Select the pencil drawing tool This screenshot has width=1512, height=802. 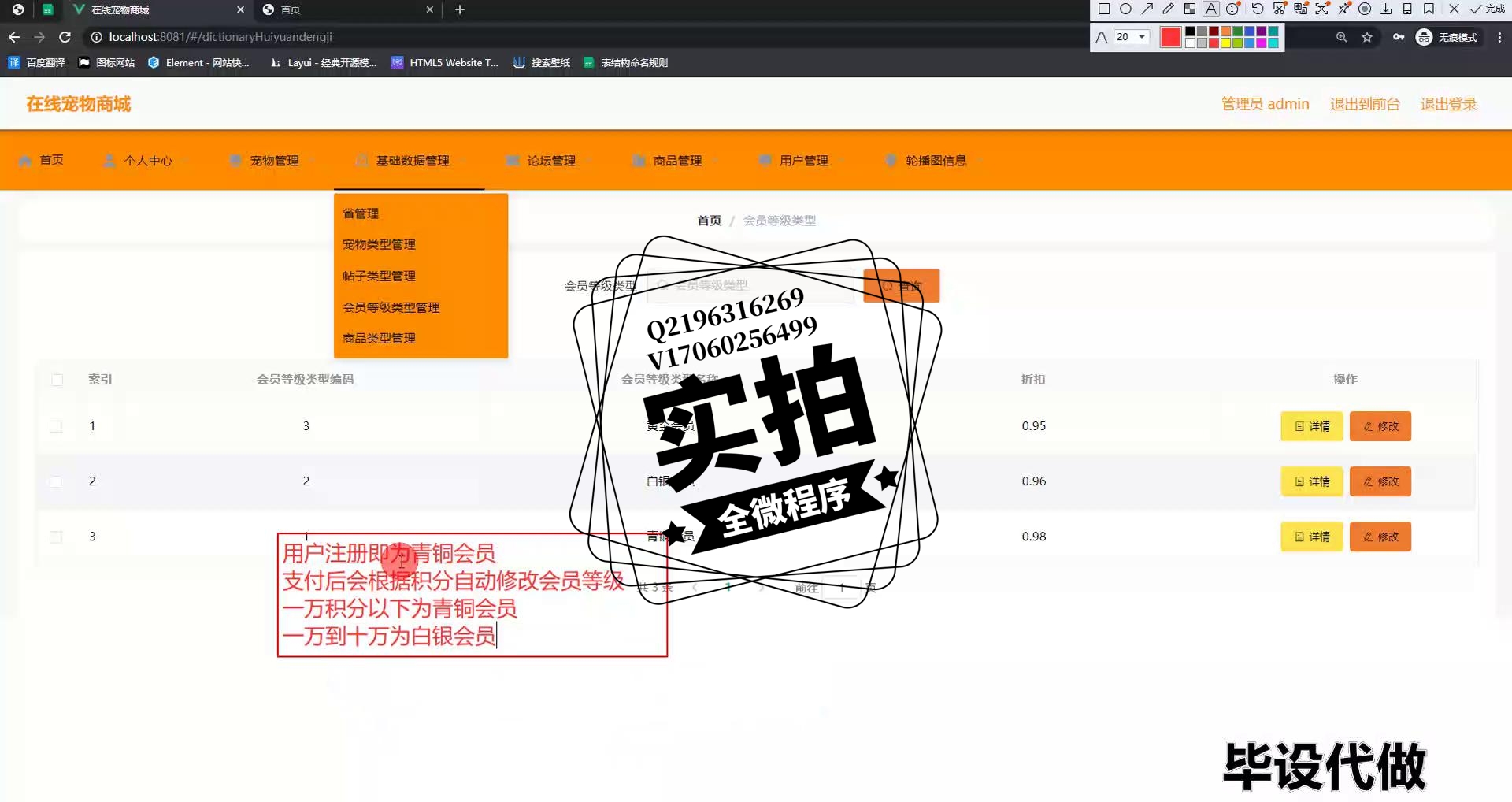[x=1169, y=9]
